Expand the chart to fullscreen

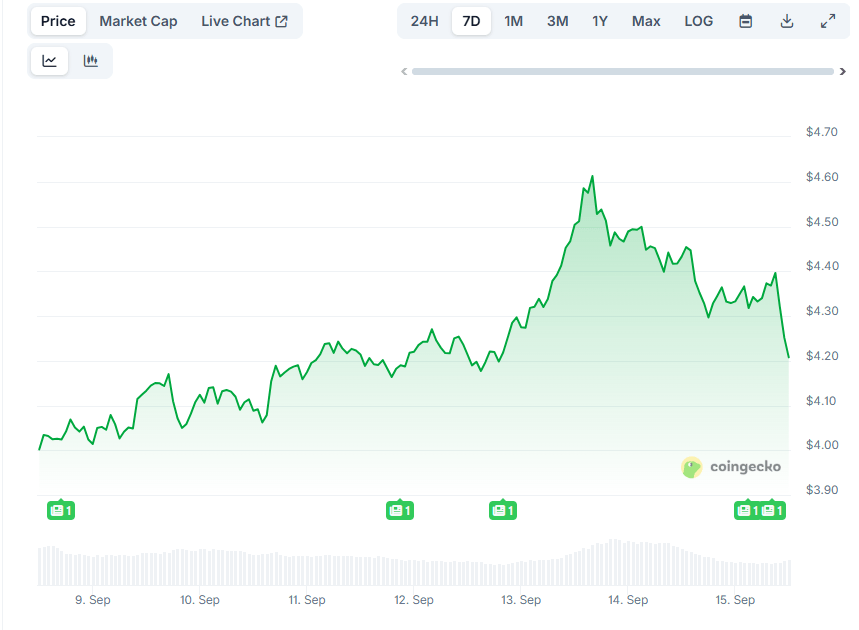[x=828, y=20]
